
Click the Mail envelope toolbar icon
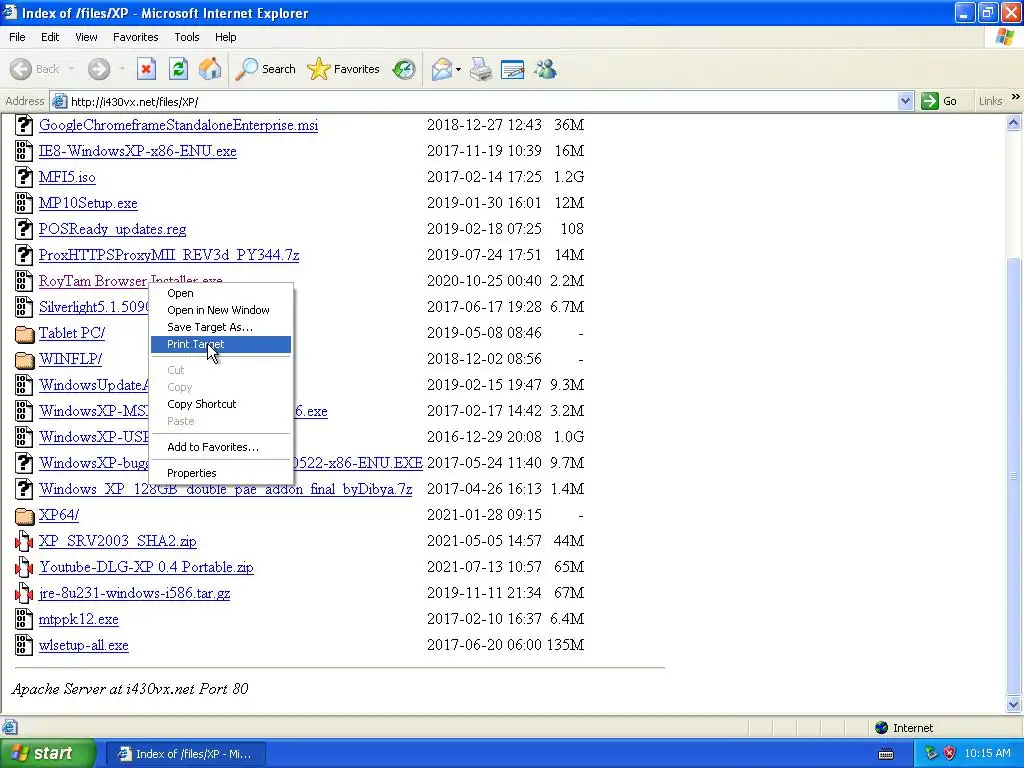(442, 69)
